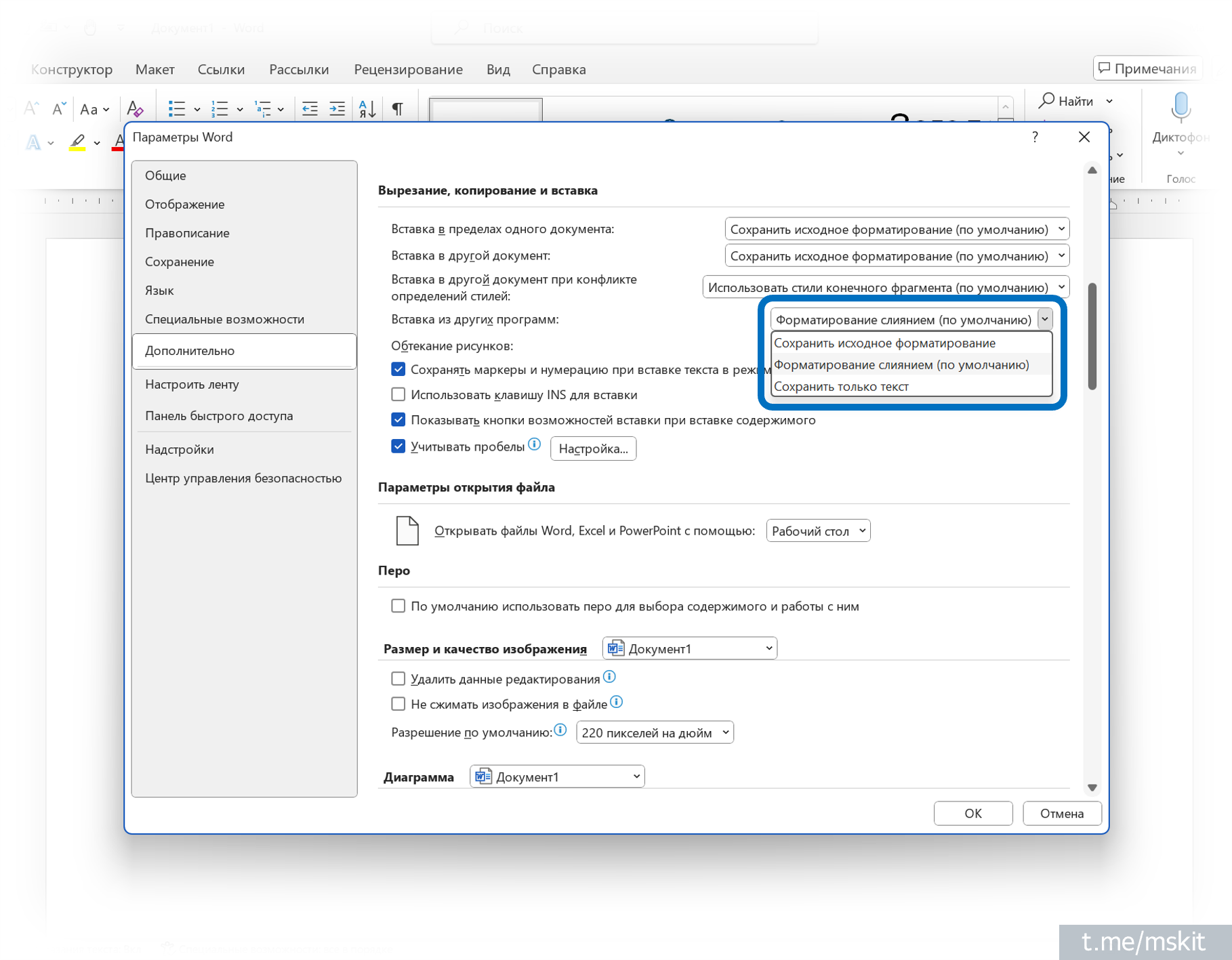Image resolution: width=1232 pixels, height=960 pixels.
Task: Go to Правописание options category
Action: tap(244, 233)
